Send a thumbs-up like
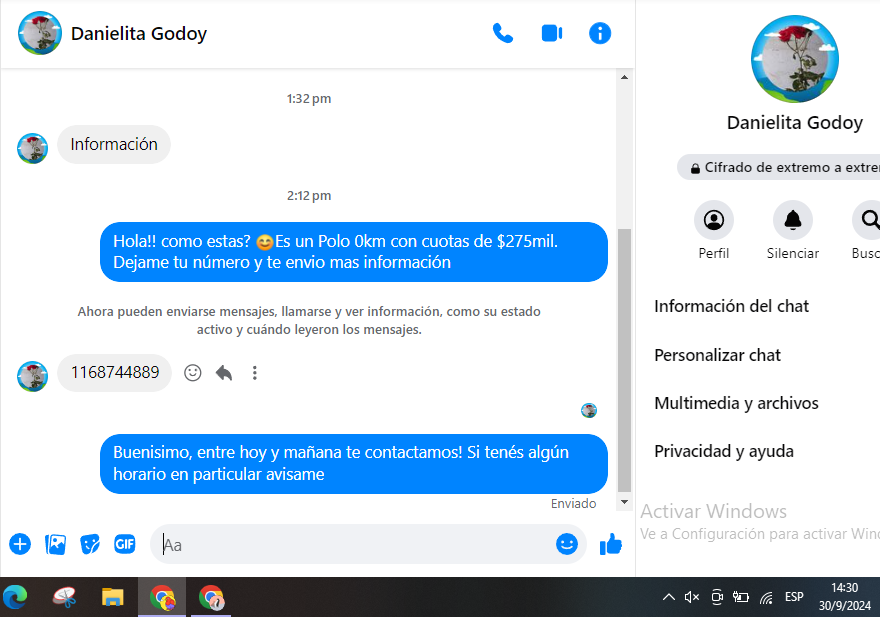 (x=610, y=544)
